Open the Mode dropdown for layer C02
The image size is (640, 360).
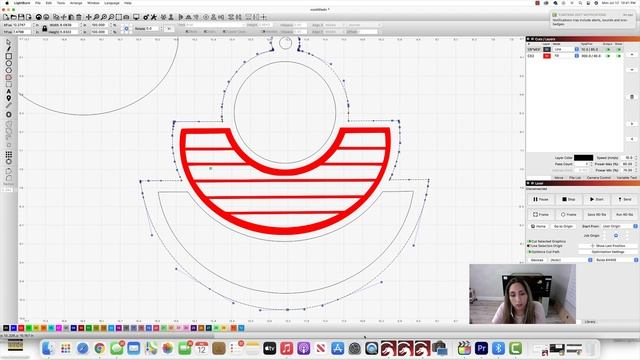[566, 56]
